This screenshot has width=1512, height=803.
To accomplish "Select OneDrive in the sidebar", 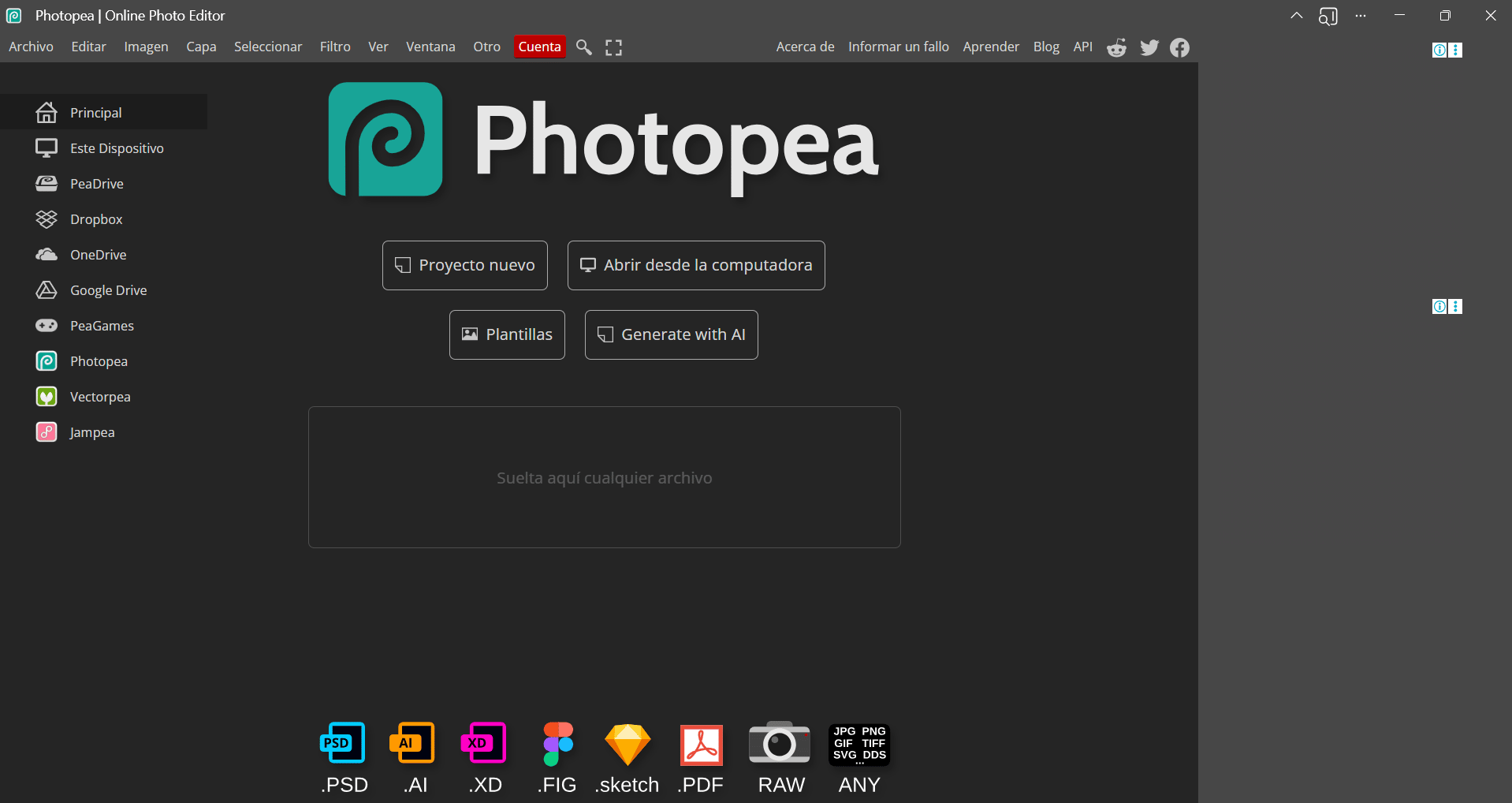I will point(103,254).
